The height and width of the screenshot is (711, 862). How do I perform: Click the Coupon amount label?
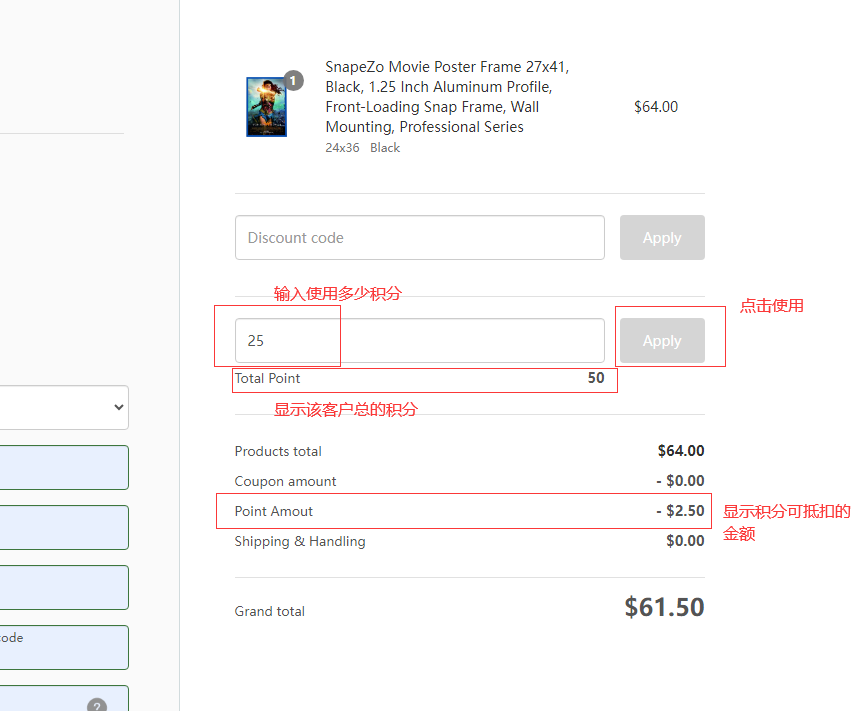pos(285,481)
